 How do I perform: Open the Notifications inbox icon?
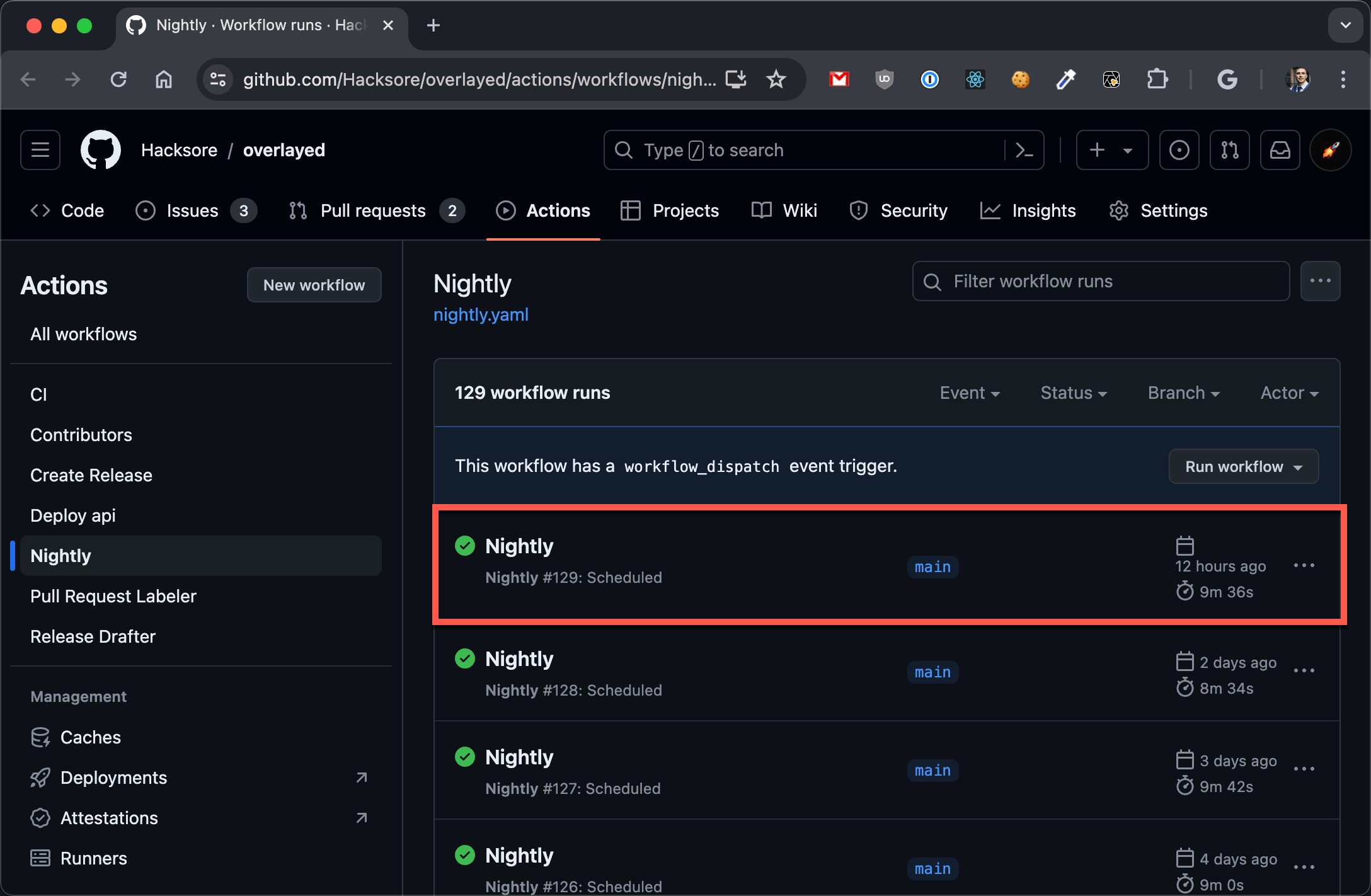point(1280,150)
